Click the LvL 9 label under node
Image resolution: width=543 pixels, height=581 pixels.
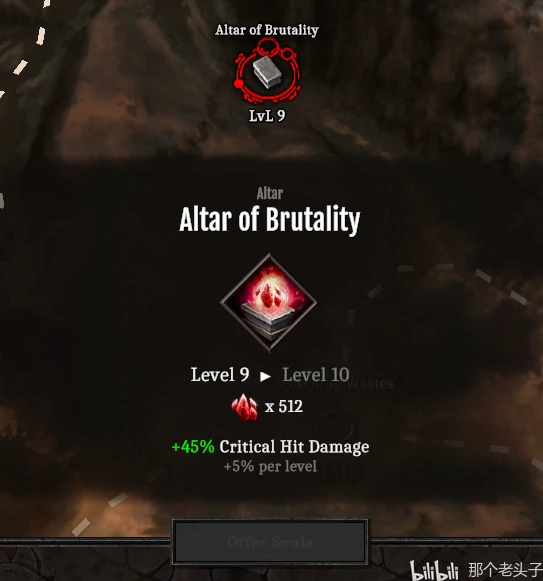point(267,116)
